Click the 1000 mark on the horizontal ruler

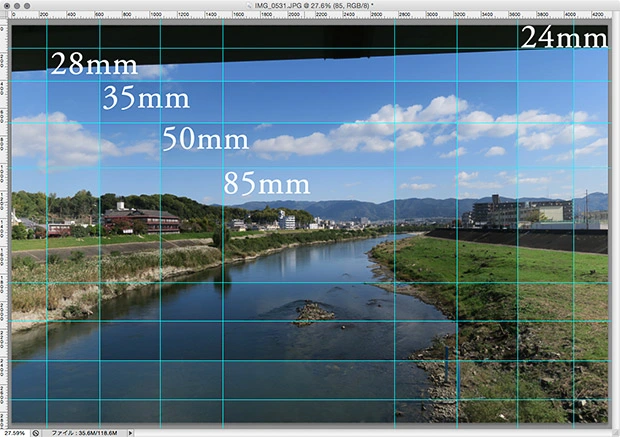click(x=155, y=15)
